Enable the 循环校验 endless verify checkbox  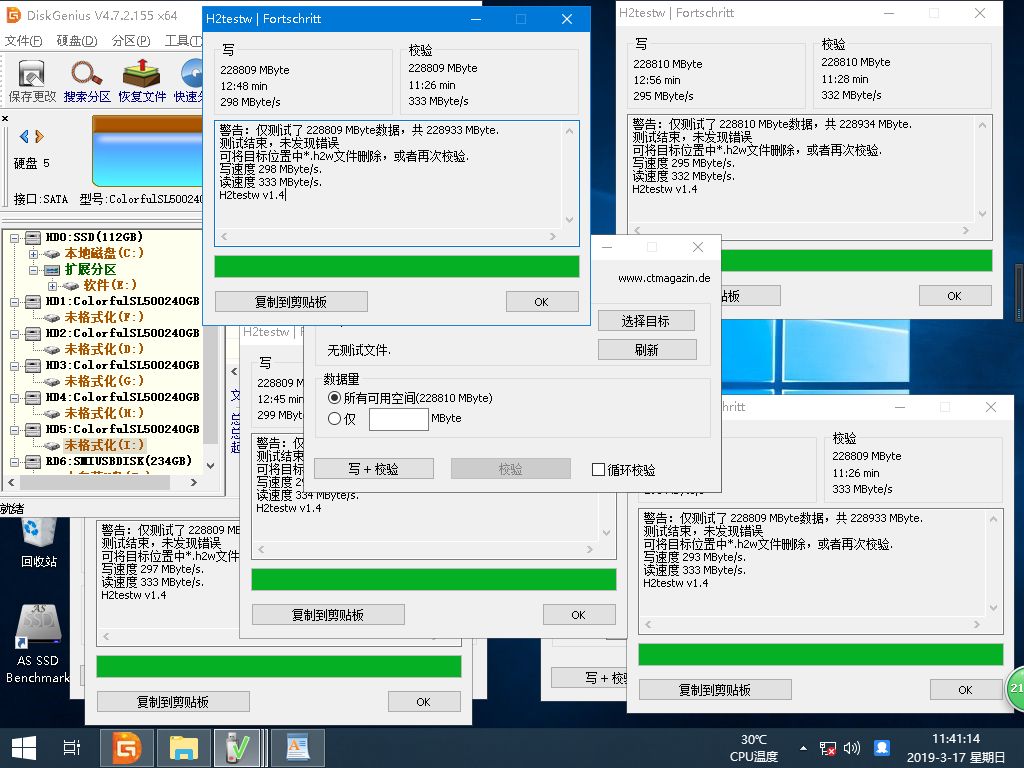pos(599,470)
